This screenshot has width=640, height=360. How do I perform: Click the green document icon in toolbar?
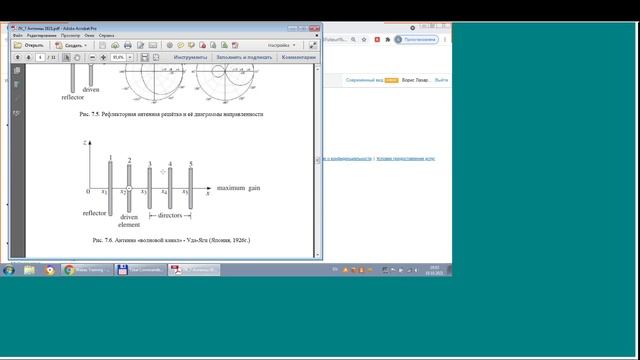pos(224,45)
